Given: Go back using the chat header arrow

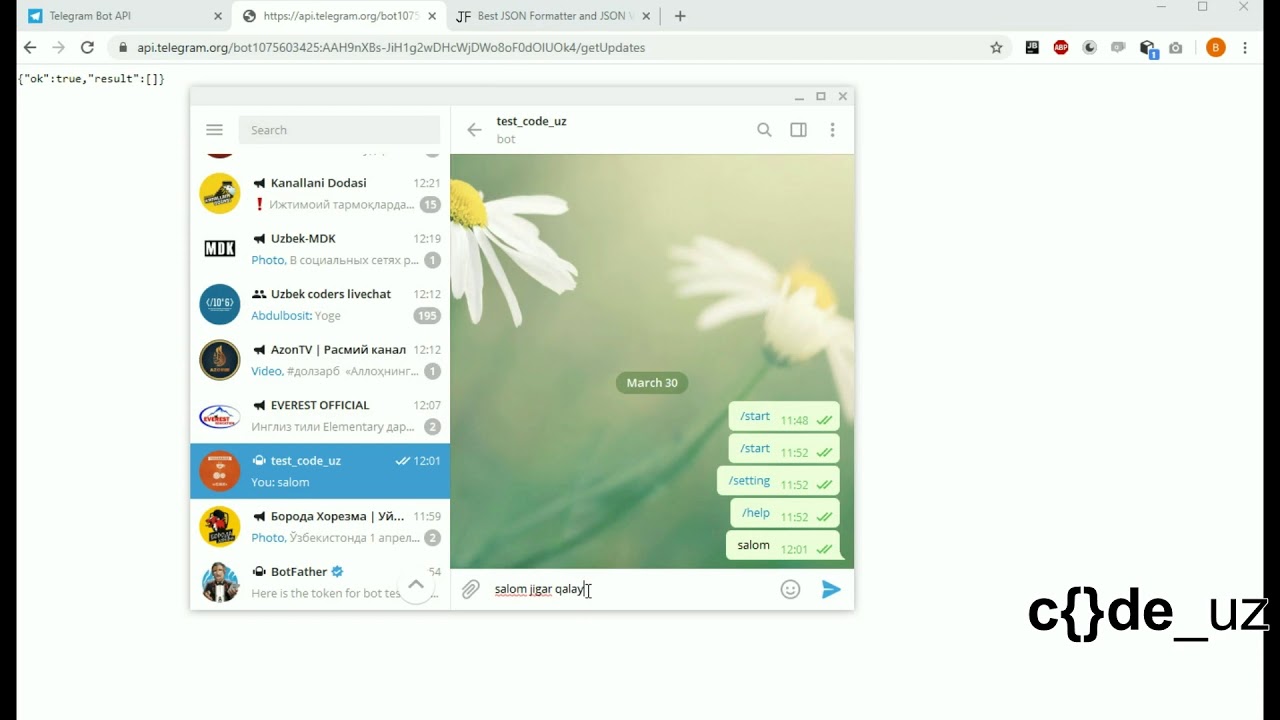Looking at the screenshot, I should click(474, 130).
